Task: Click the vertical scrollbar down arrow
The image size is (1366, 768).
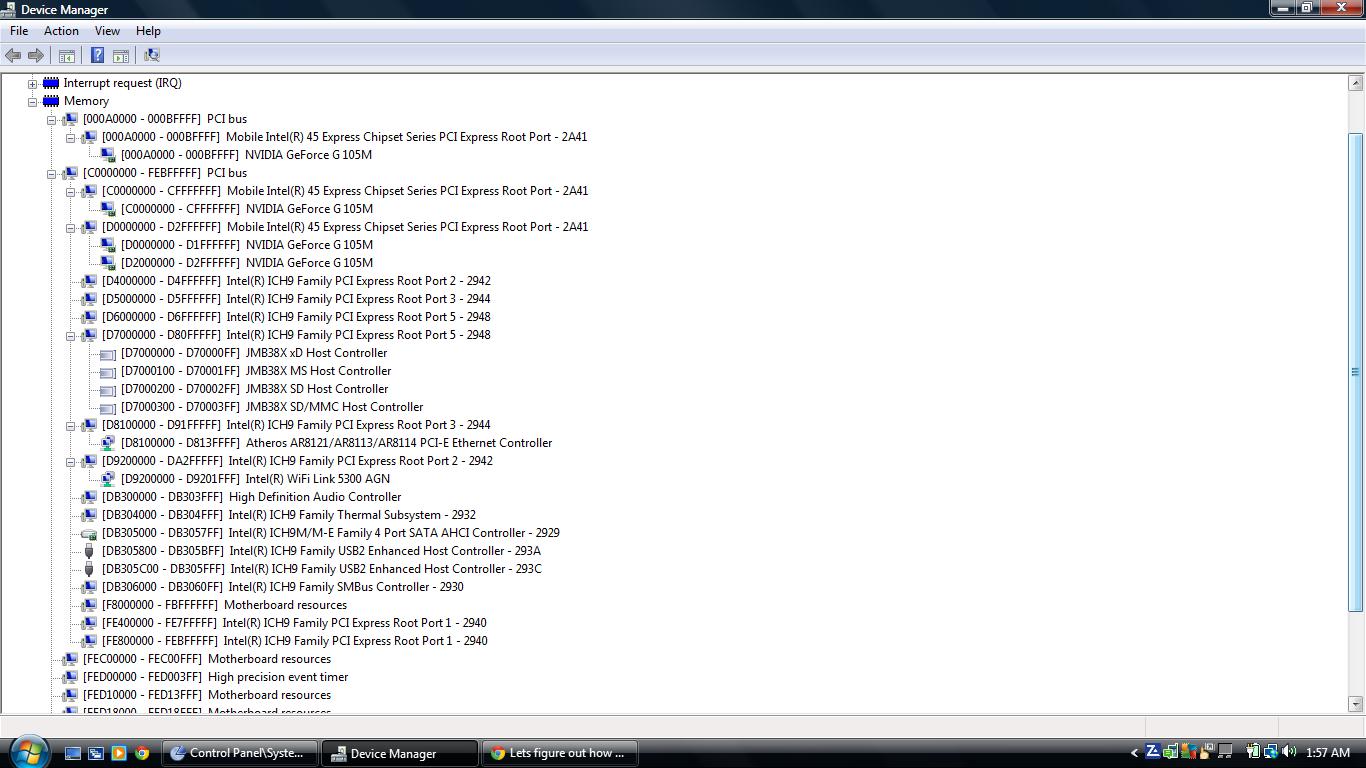Action: point(1356,703)
